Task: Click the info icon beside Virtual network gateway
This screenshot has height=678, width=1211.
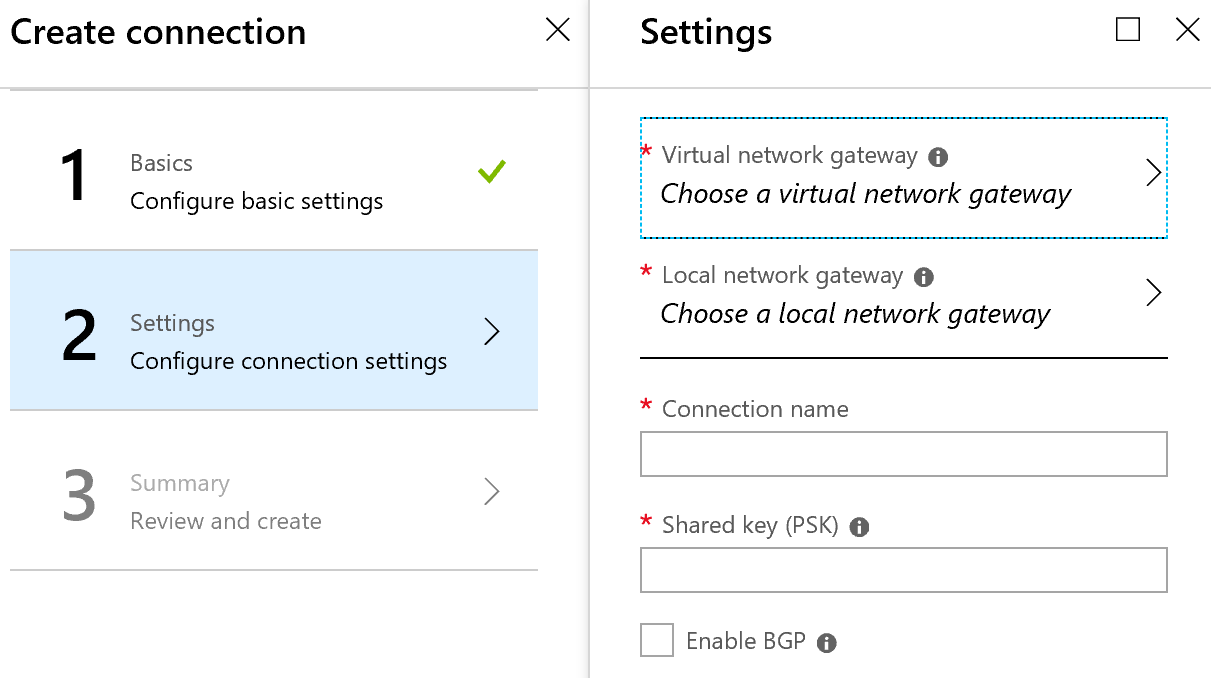Action: [938, 157]
